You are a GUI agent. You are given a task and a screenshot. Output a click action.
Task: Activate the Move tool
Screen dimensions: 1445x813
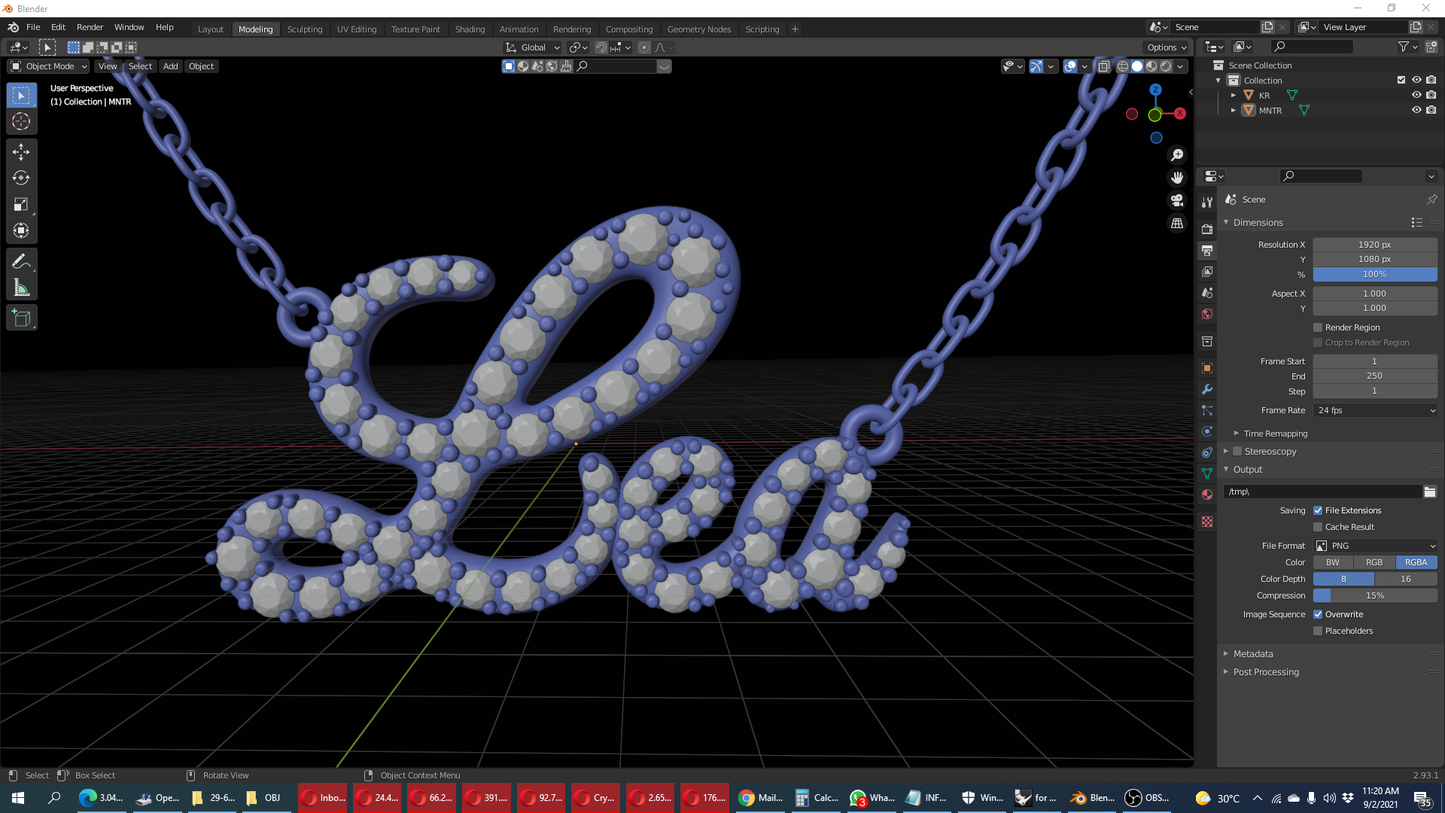point(21,152)
